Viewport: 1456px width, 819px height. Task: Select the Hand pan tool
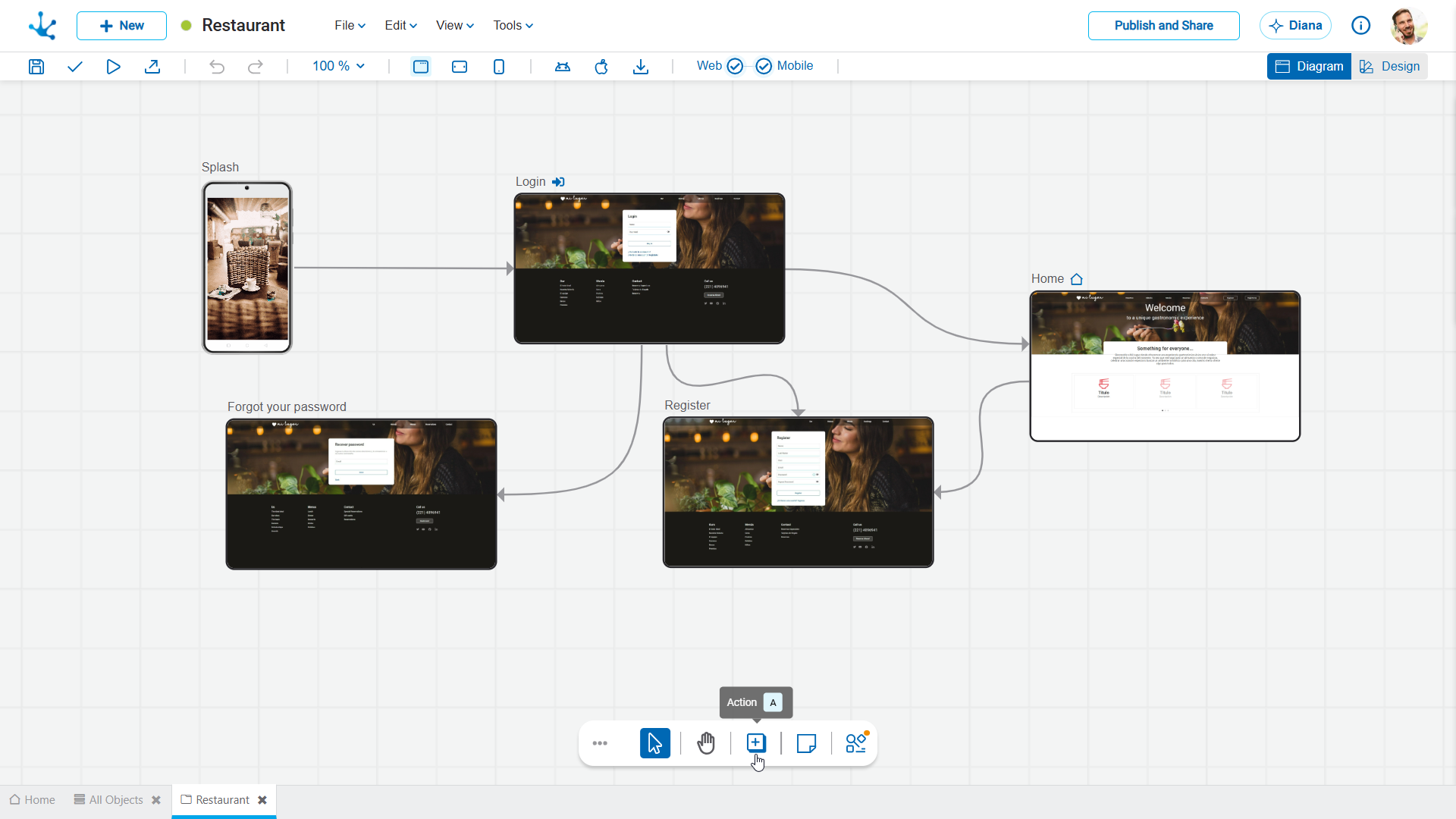click(706, 743)
